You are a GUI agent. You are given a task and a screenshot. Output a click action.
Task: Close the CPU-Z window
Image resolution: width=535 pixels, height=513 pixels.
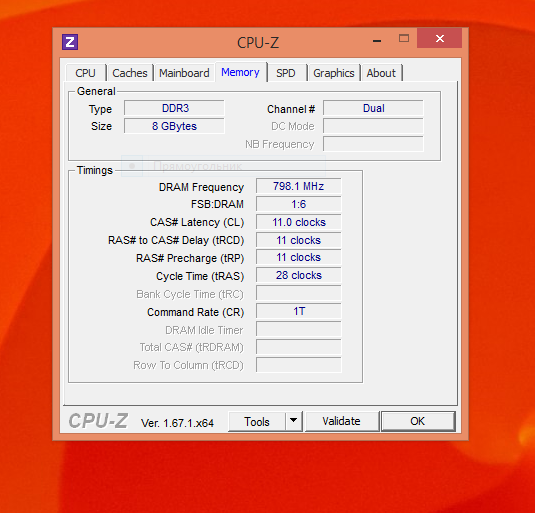click(439, 39)
